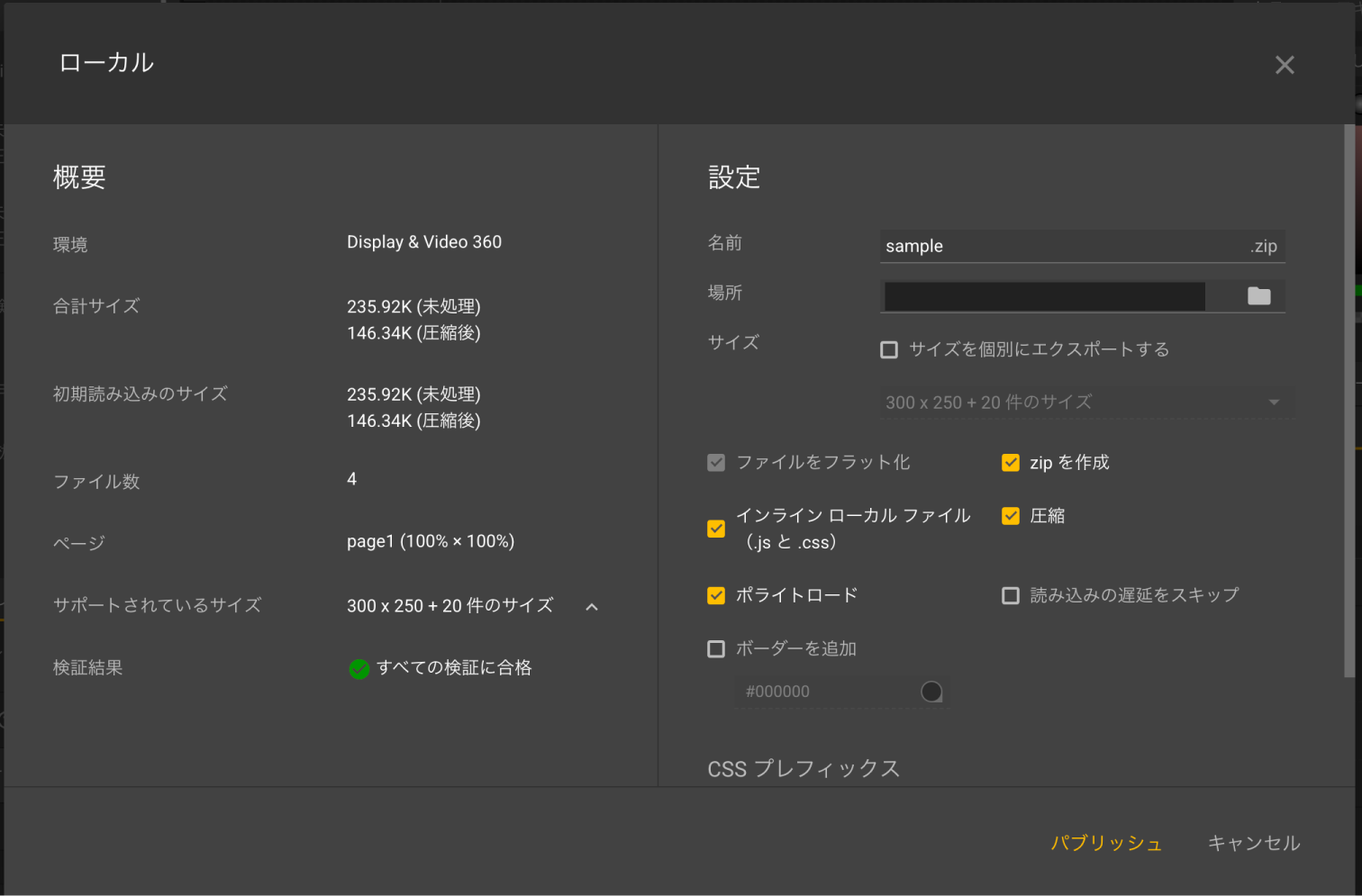The height and width of the screenshot is (896, 1362).
Task: Click the 名前 field containing sample
Action: point(1063,246)
